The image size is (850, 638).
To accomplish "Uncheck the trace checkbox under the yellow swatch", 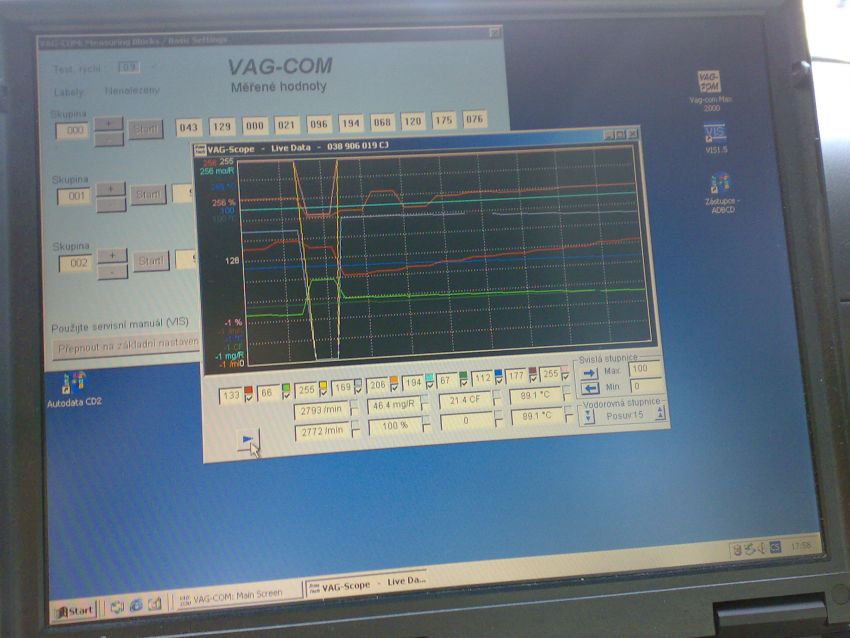I will pos(323,394).
